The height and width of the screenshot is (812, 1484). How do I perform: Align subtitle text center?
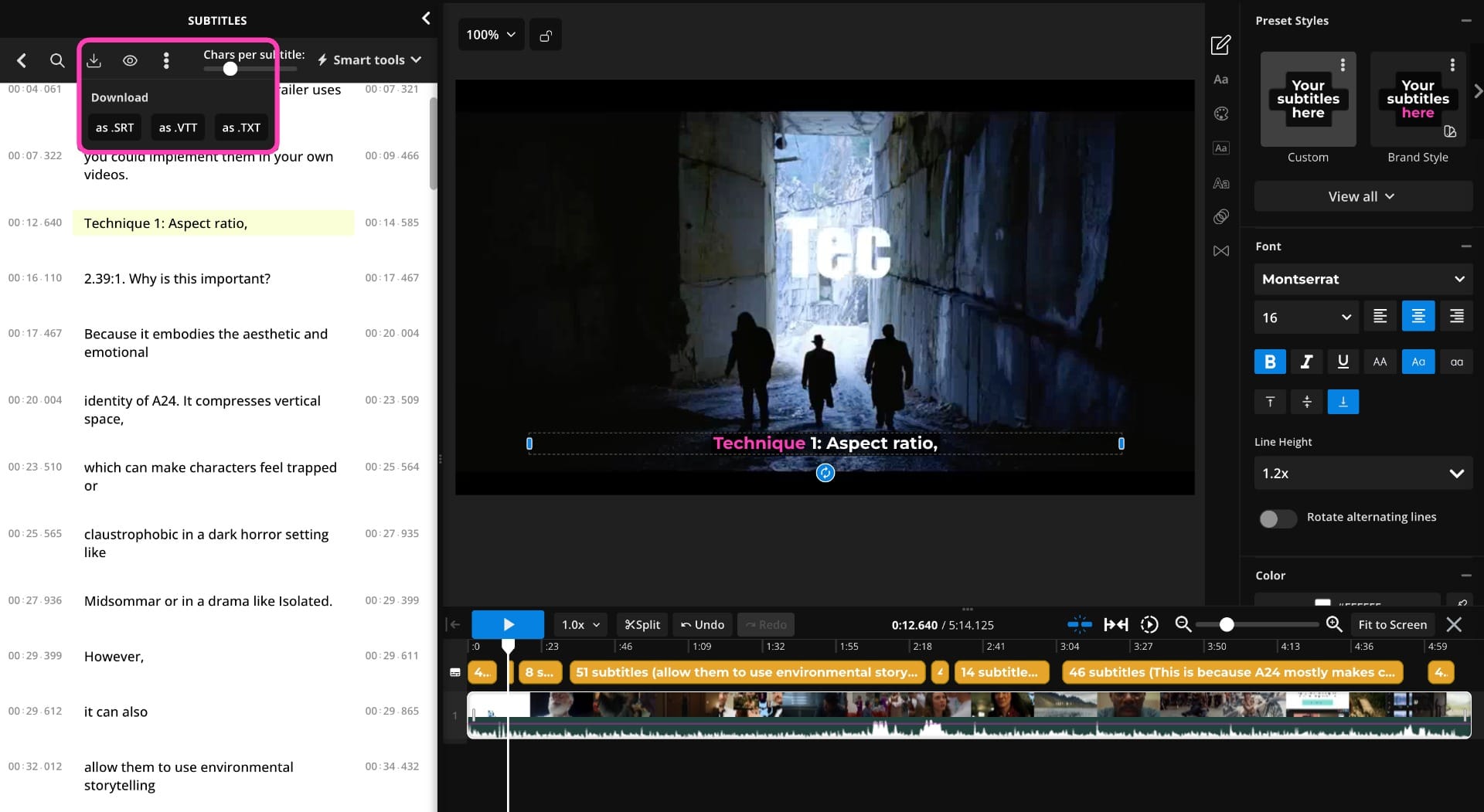tap(1418, 316)
